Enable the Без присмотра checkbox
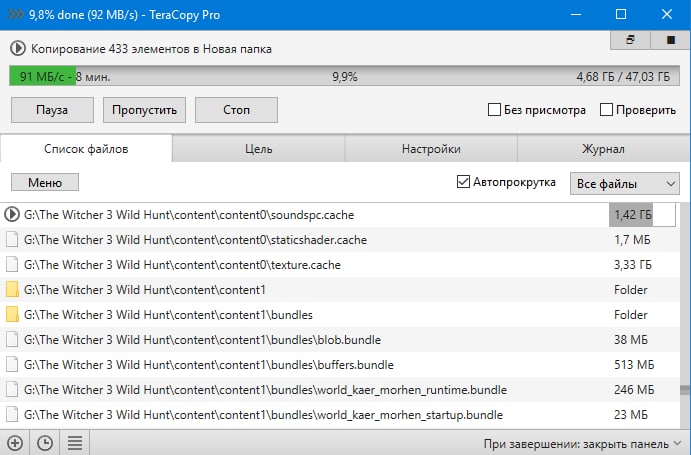Screen dimensions: 691x455 [x=494, y=109]
